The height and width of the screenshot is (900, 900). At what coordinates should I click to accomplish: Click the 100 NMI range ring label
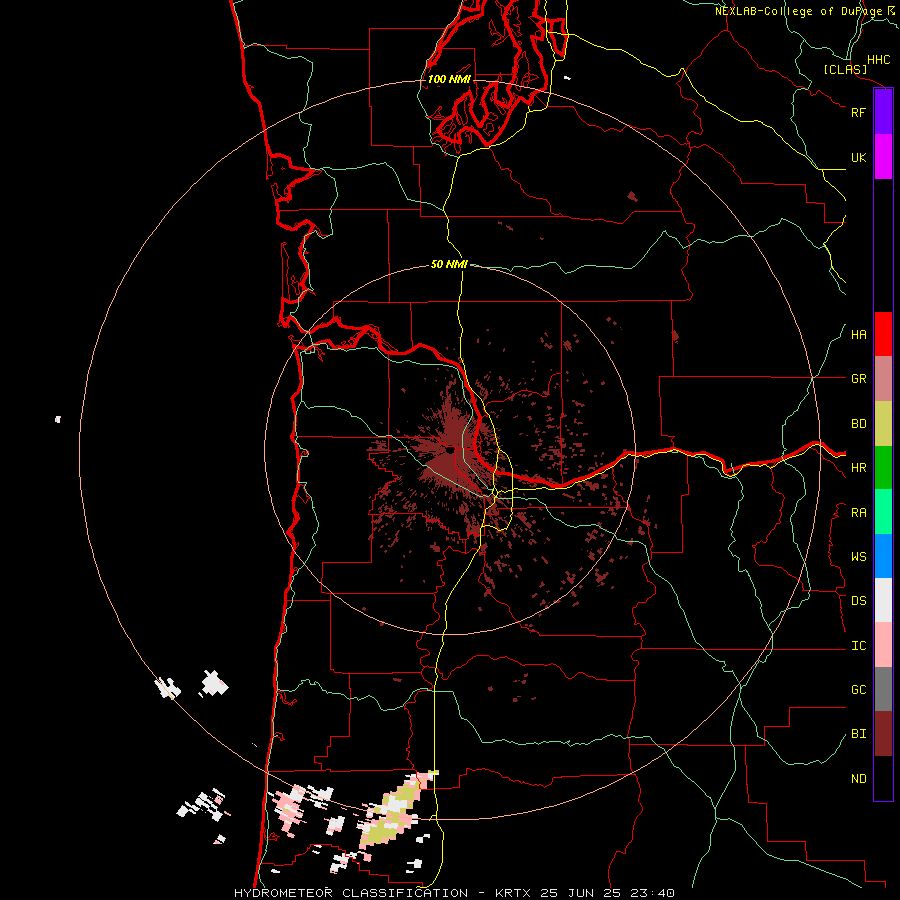[449, 79]
